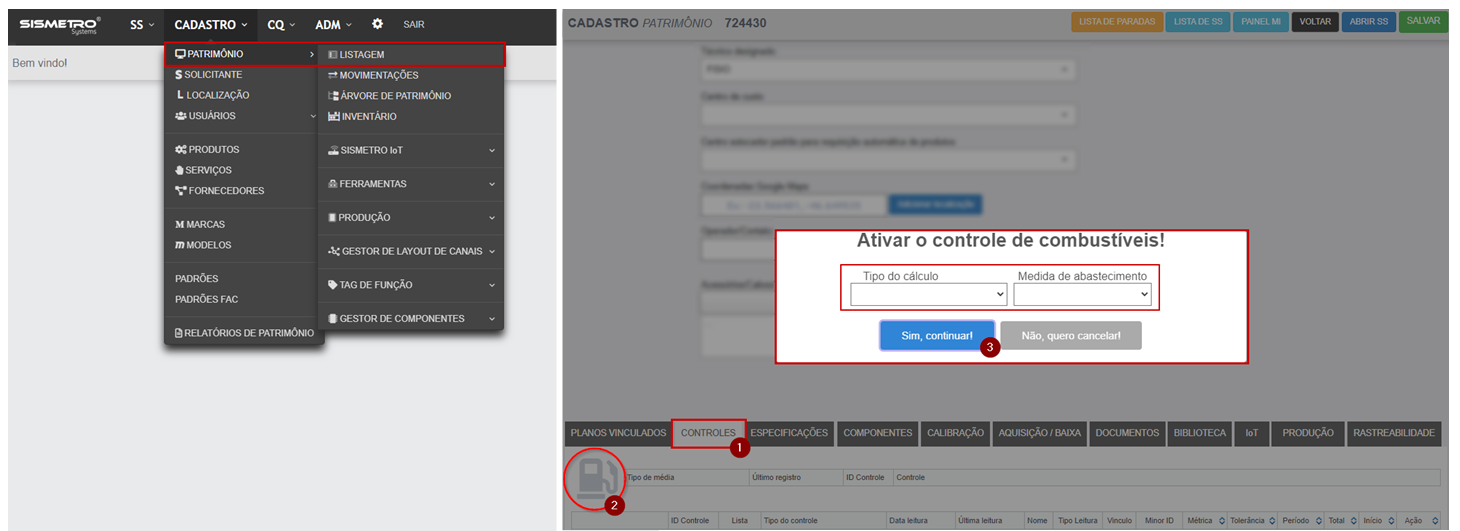Expand GESTOR DE LAYOUT DE CANAIS submenu

(x=411, y=251)
